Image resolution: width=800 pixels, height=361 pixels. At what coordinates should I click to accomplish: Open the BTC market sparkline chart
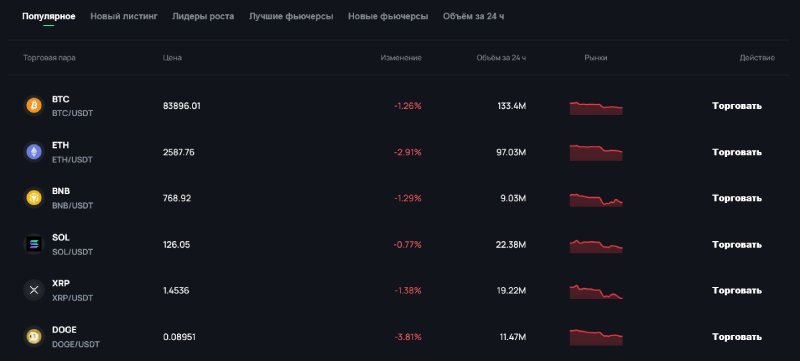[596, 108]
